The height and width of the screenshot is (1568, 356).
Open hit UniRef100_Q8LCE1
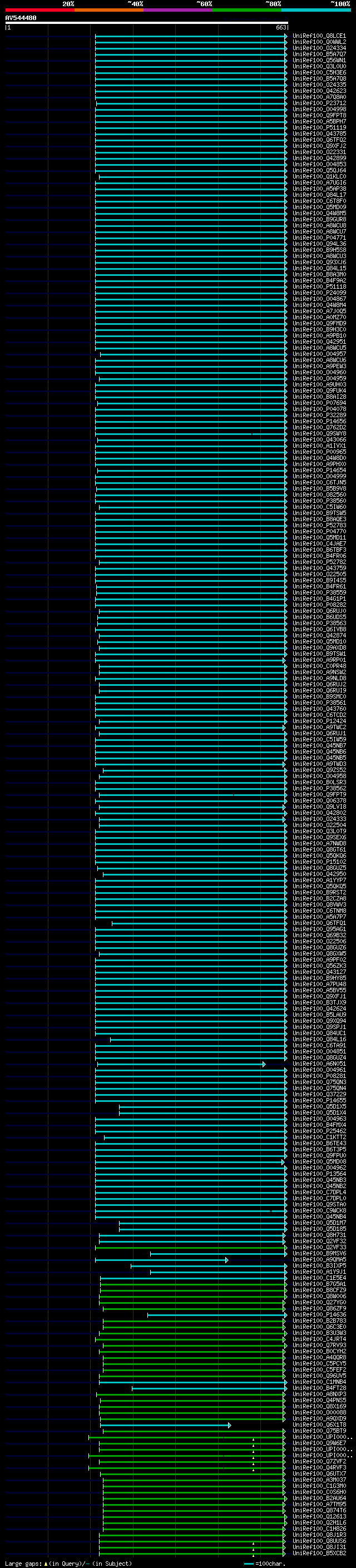pos(319,36)
